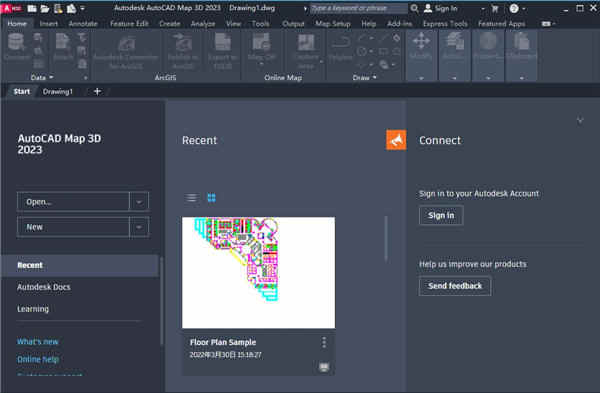Click the New drawing icon in quick access toolbar
This screenshot has height=393, width=600.
click(32, 8)
